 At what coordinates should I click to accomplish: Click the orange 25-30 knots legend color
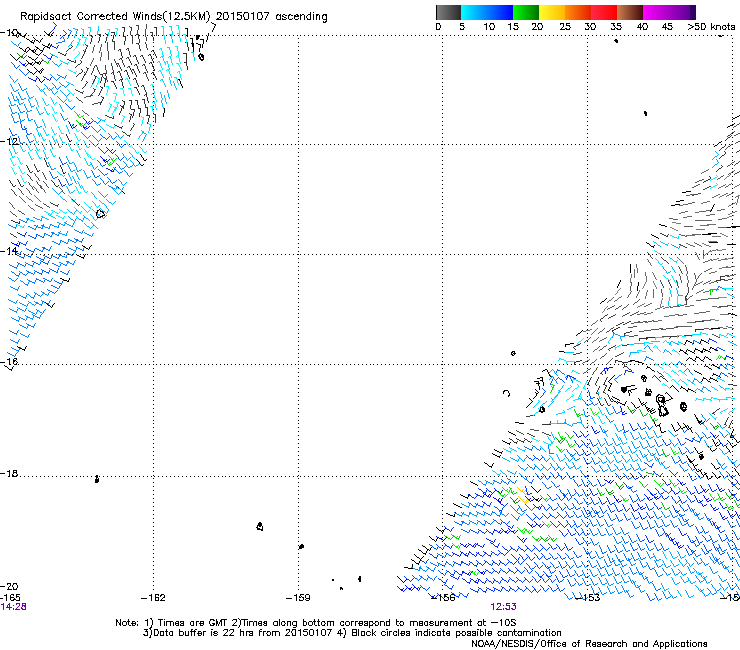[x=578, y=12]
